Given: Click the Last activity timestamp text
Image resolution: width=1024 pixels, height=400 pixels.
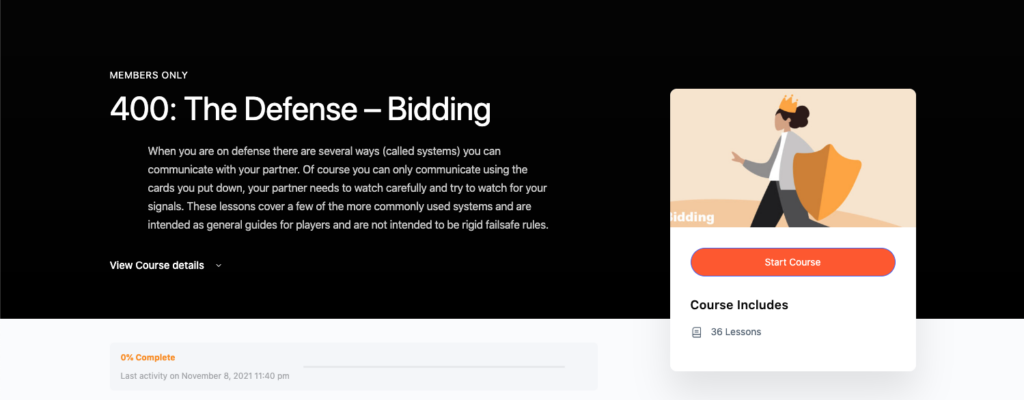Looking at the screenshot, I should pyautogui.click(x=205, y=376).
